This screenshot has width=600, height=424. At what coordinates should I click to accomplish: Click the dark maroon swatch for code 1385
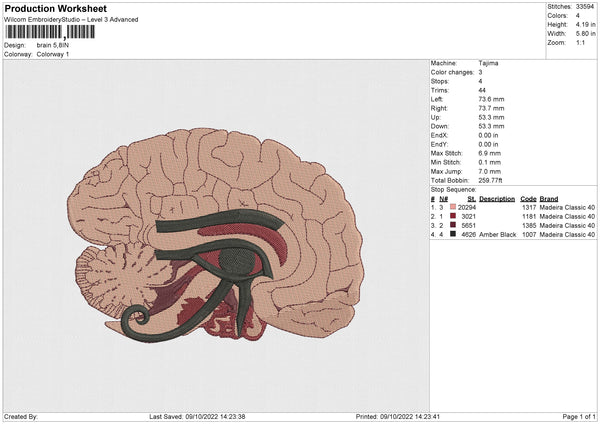pyautogui.click(x=453, y=225)
